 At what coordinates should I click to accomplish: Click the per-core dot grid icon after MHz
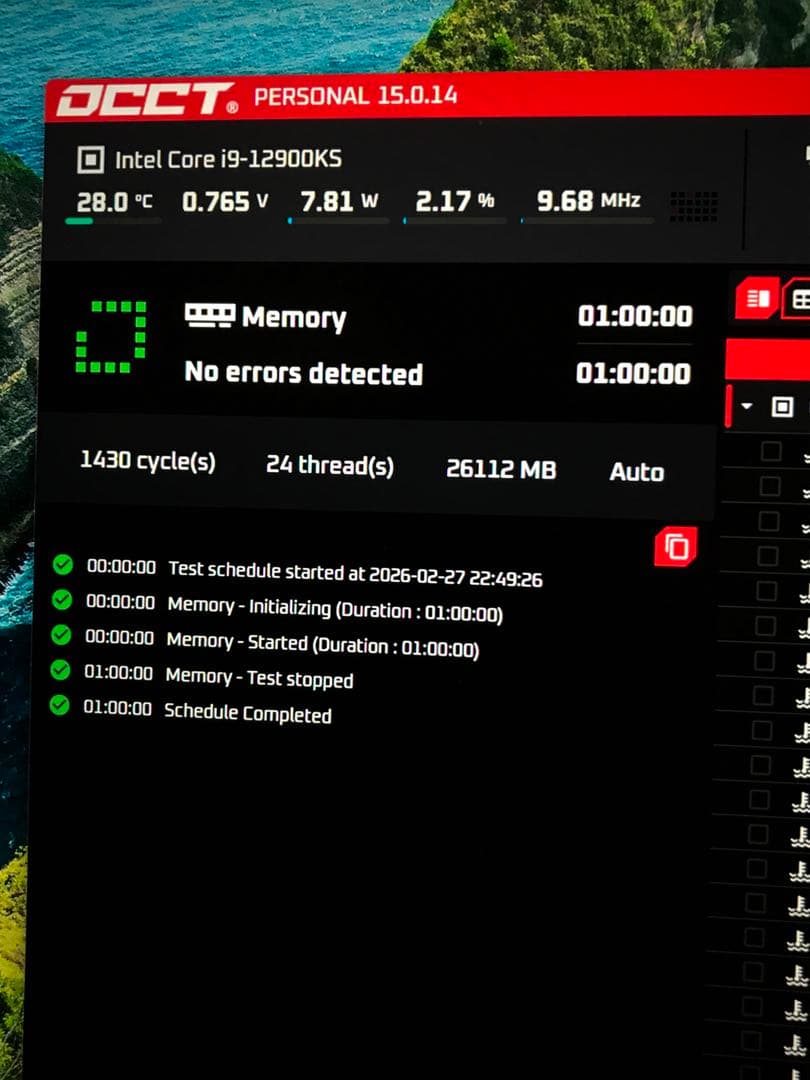point(694,207)
